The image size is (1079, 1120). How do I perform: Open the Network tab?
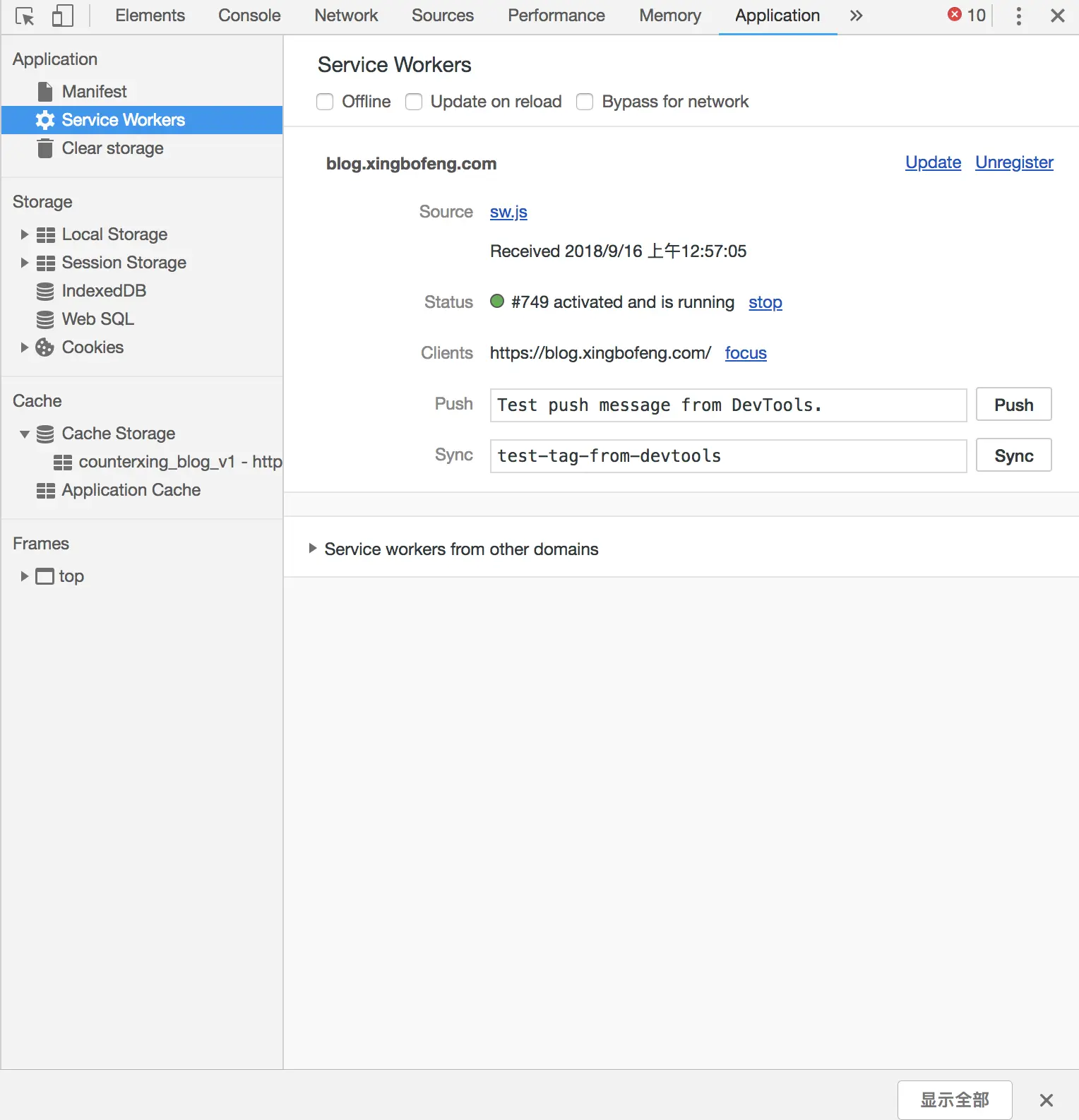346,16
